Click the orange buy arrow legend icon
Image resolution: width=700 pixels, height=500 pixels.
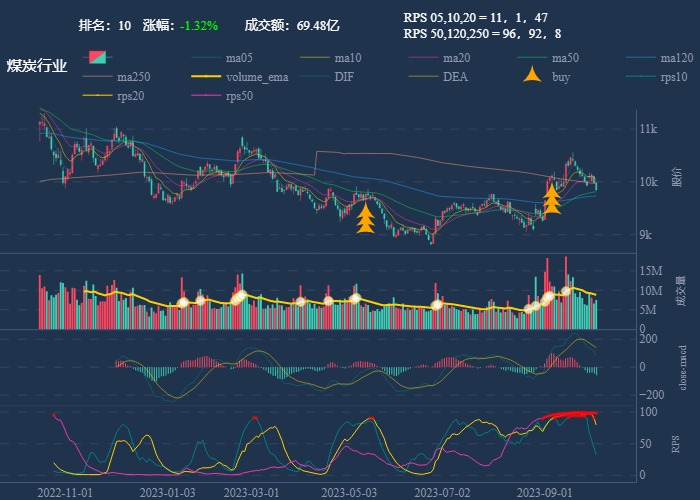point(535,76)
